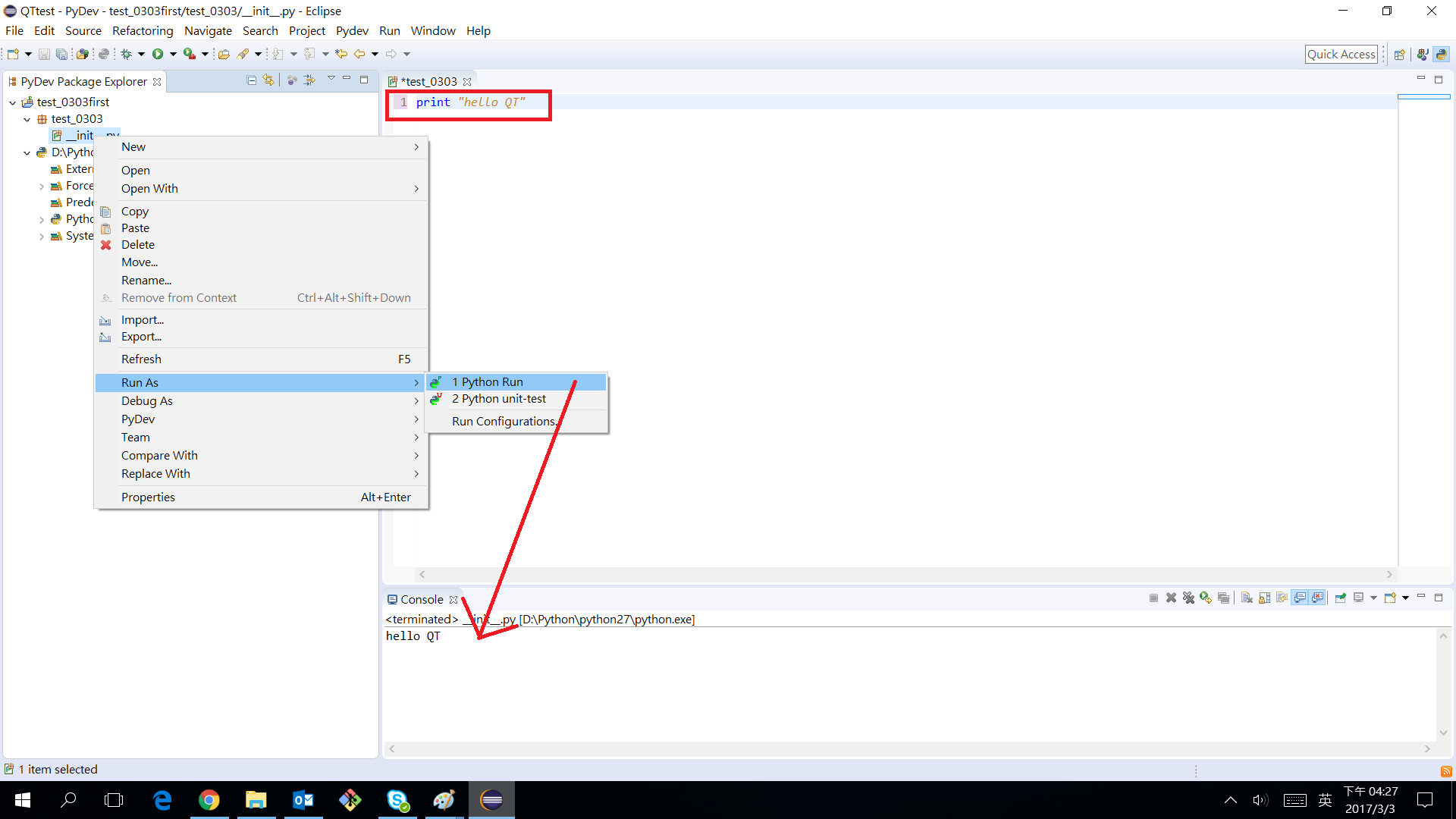Select 2 Python unit-test from submenu

click(x=516, y=399)
